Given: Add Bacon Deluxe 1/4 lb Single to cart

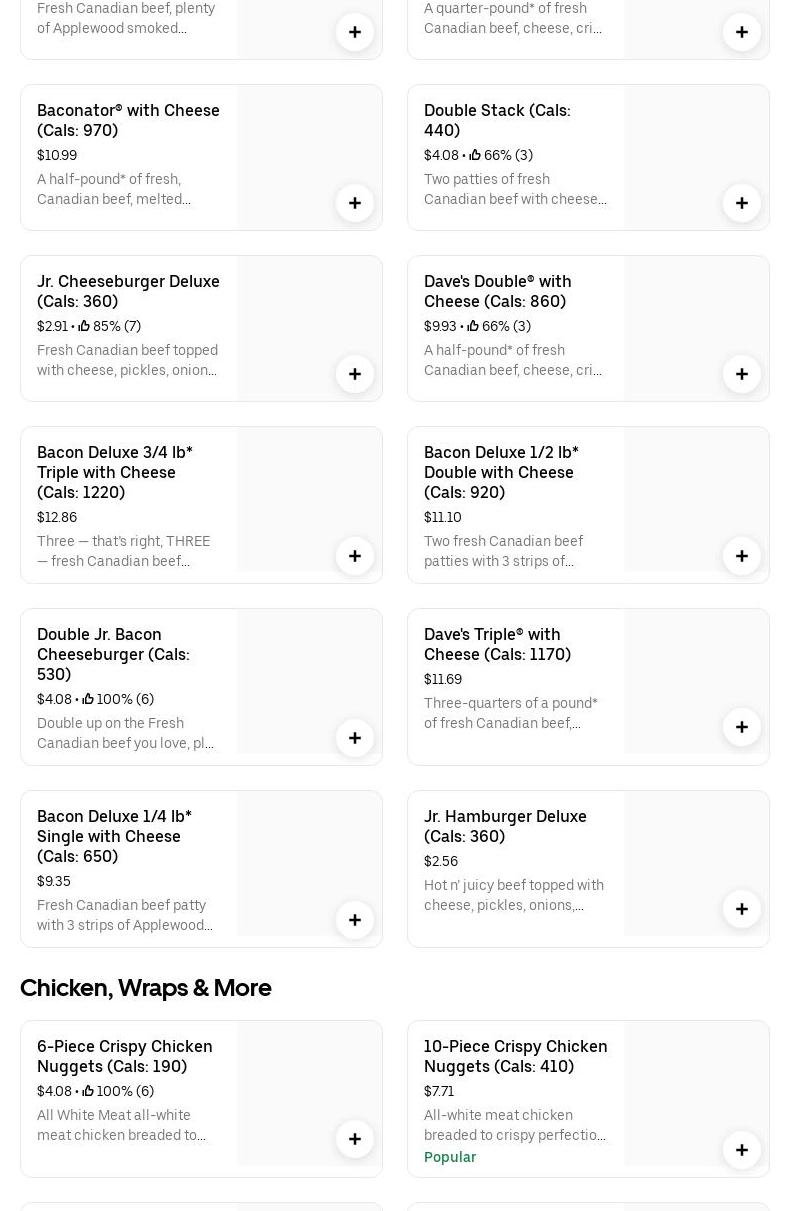Looking at the screenshot, I should pyautogui.click(x=355, y=920).
